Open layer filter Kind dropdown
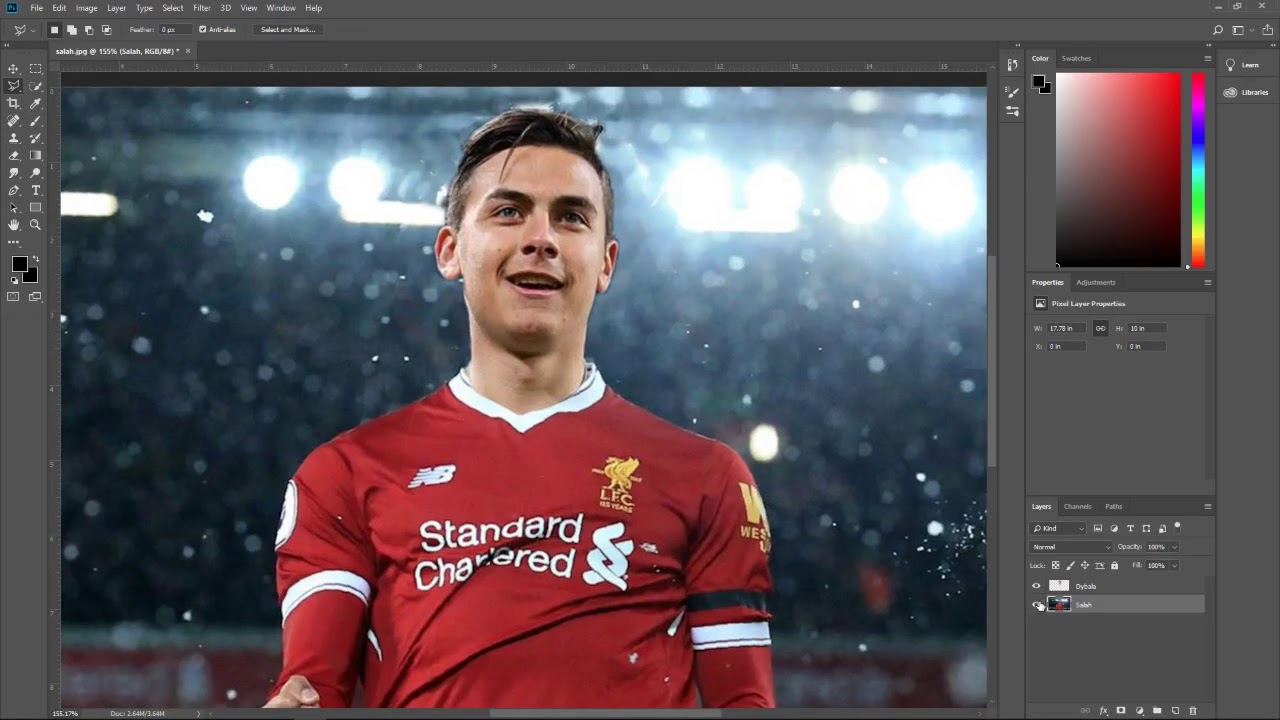This screenshot has height=720, width=1280. coord(1059,528)
